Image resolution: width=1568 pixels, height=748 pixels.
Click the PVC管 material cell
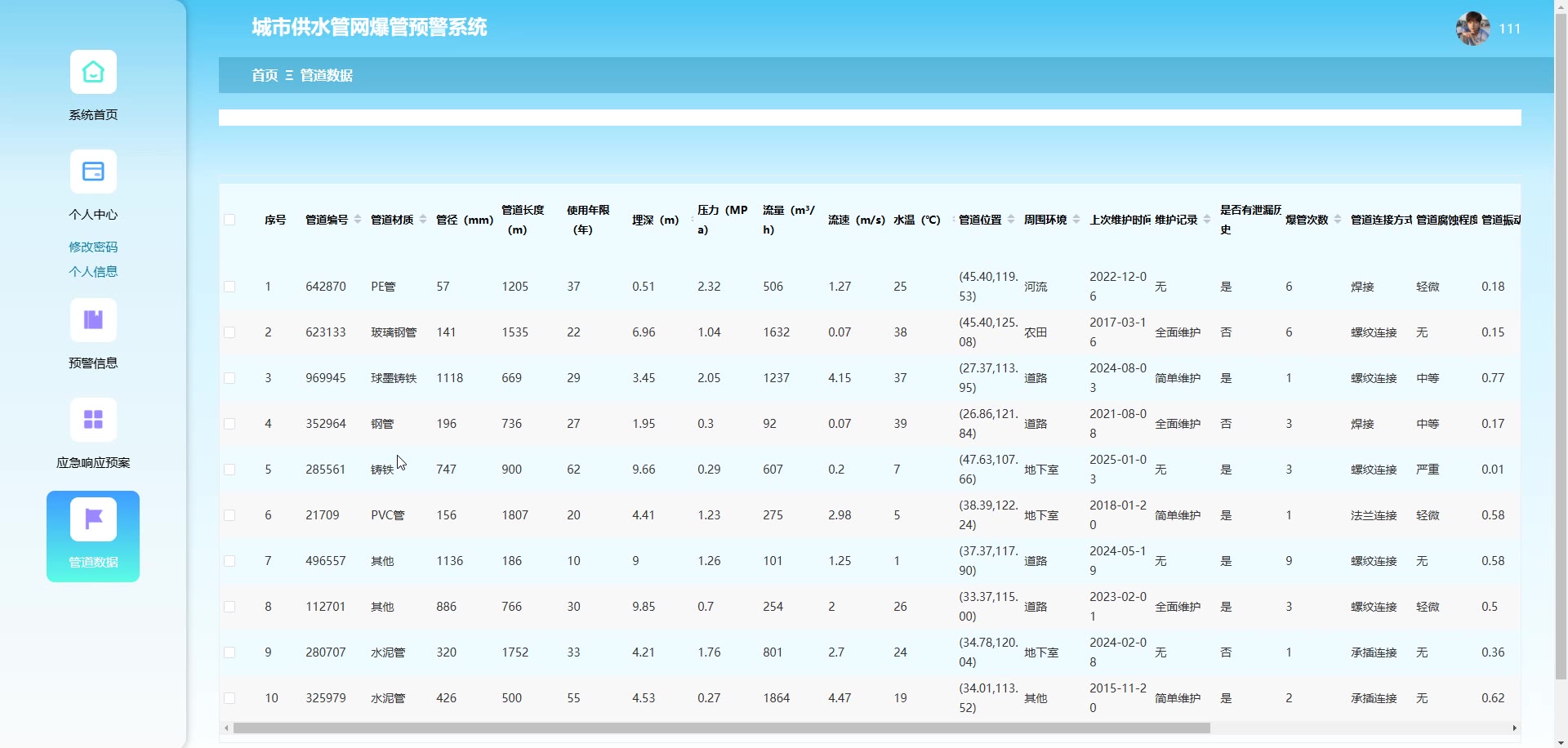click(388, 515)
